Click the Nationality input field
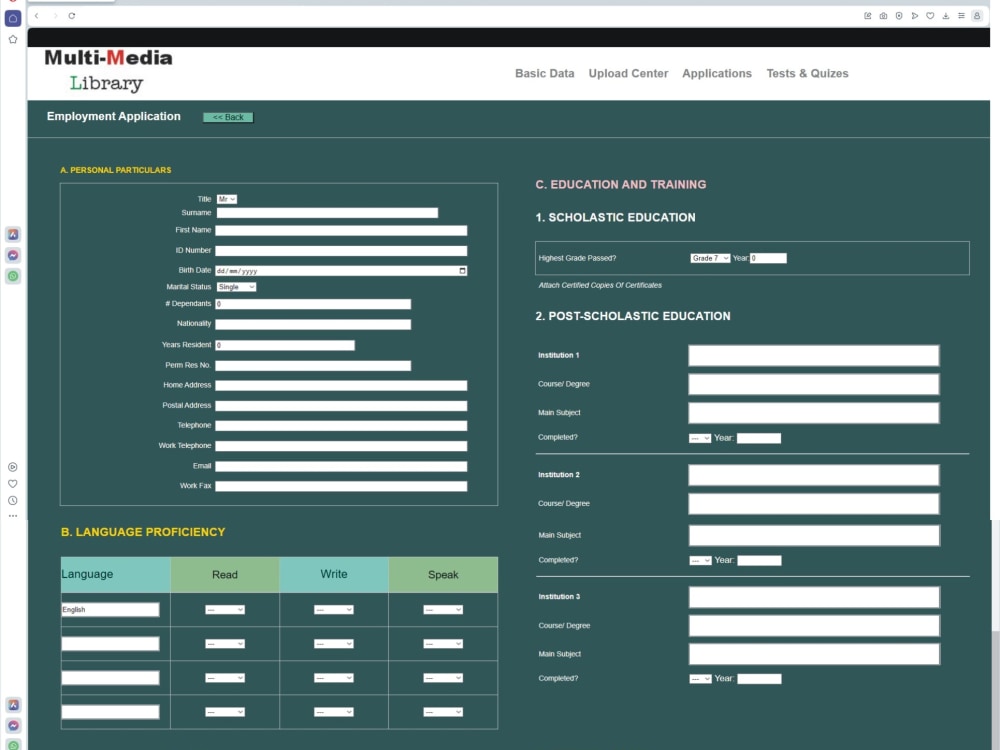 313,324
